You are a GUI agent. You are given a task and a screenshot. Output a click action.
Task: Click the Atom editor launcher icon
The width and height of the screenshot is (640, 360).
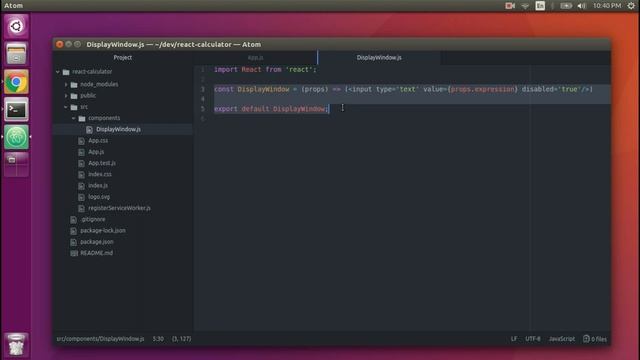16,137
